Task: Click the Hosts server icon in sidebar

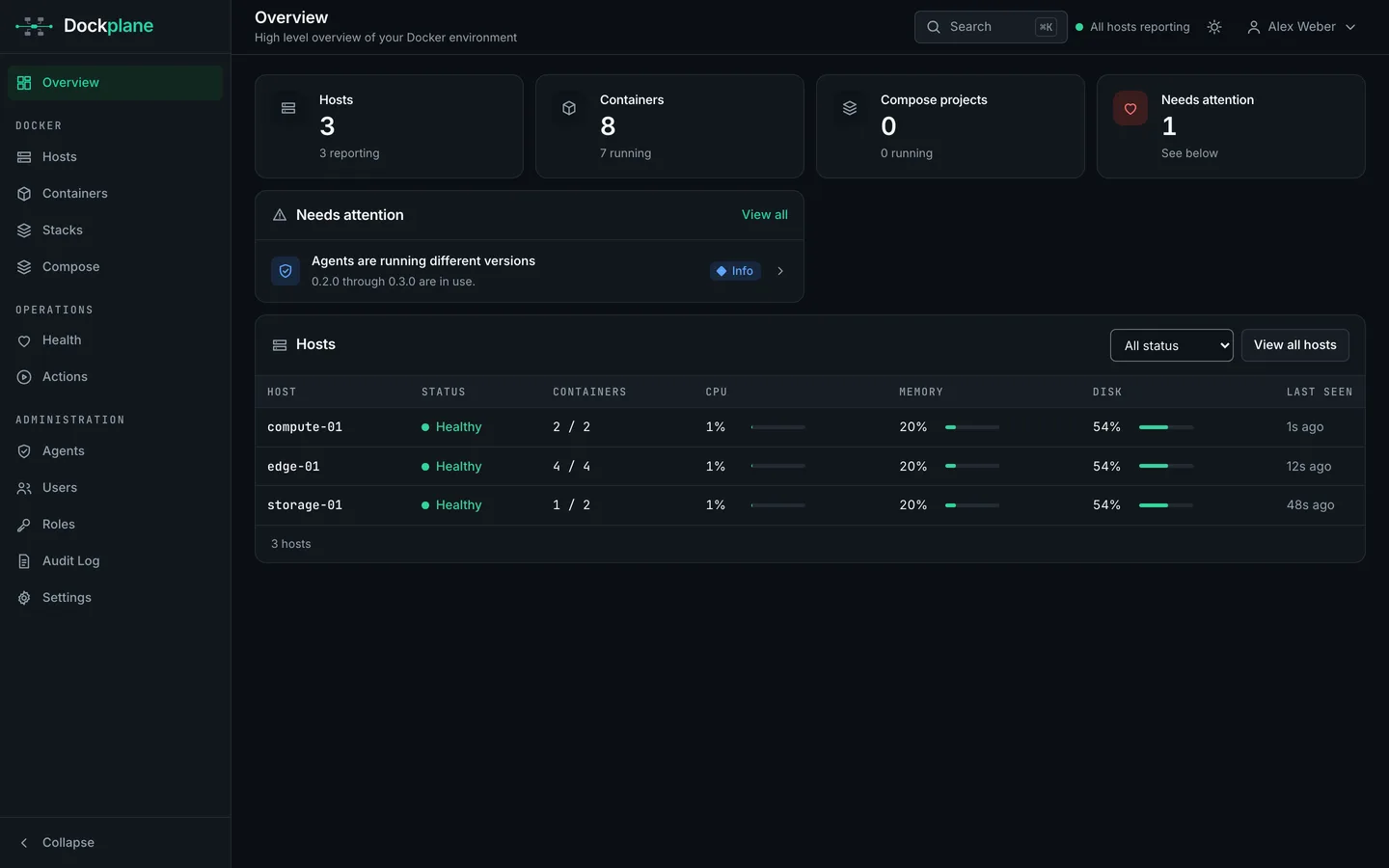Action: click(x=24, y=157)
